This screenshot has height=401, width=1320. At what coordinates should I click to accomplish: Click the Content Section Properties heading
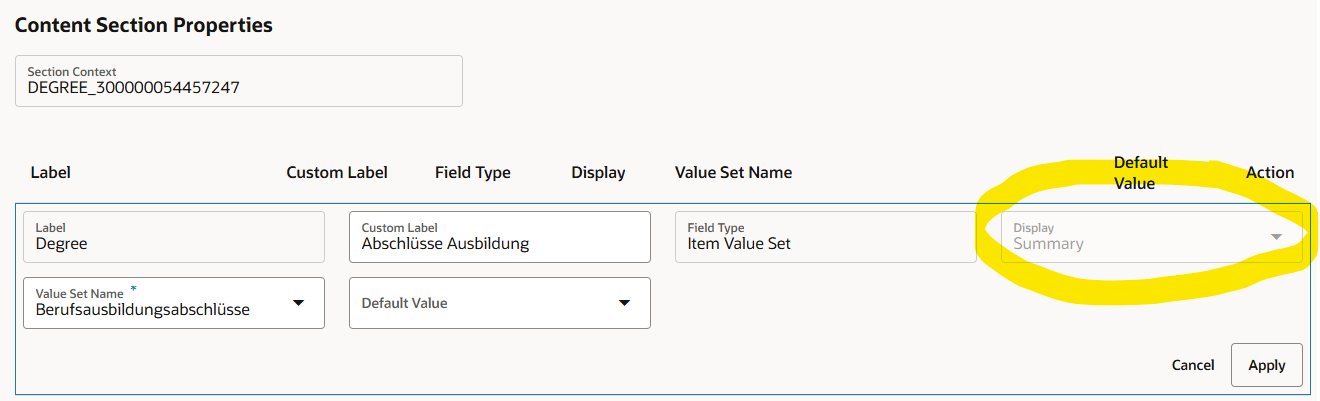click(x=144, y=25)
